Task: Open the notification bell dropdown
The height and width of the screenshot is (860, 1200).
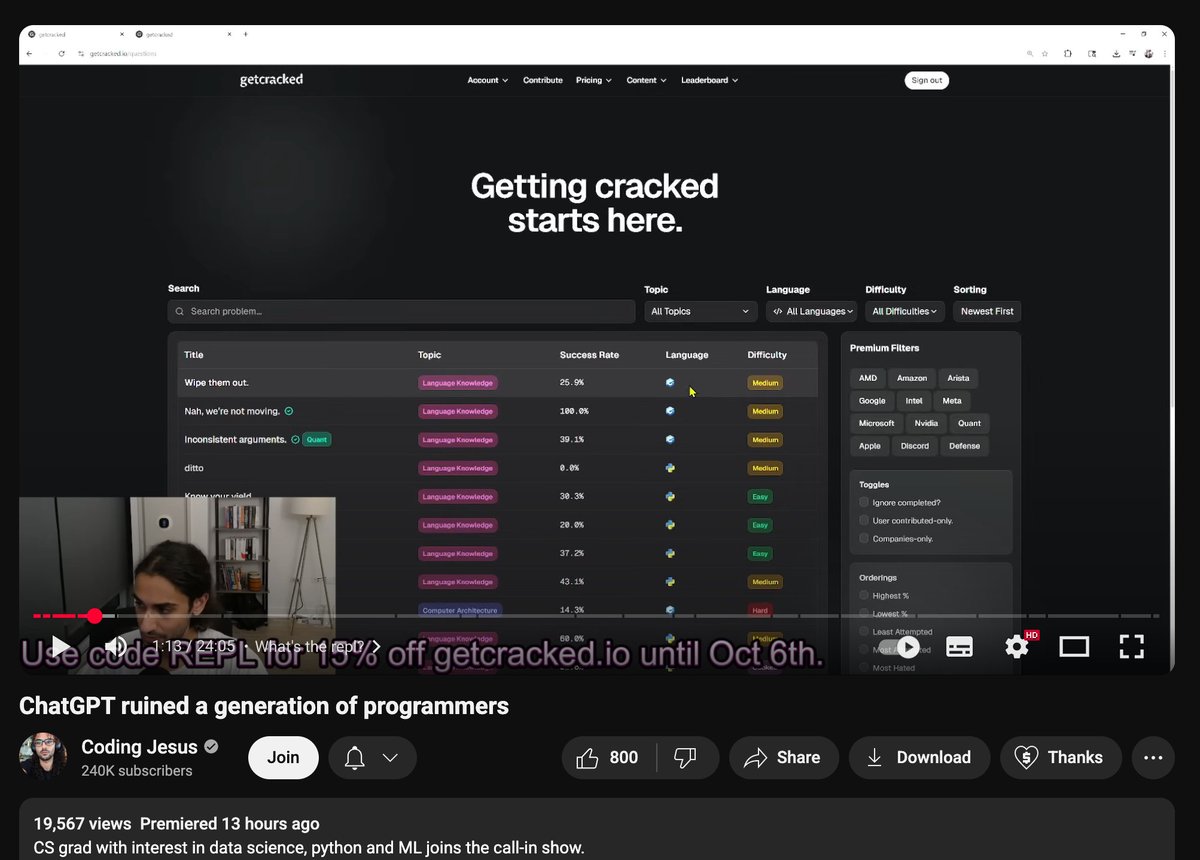Action: 372,757
